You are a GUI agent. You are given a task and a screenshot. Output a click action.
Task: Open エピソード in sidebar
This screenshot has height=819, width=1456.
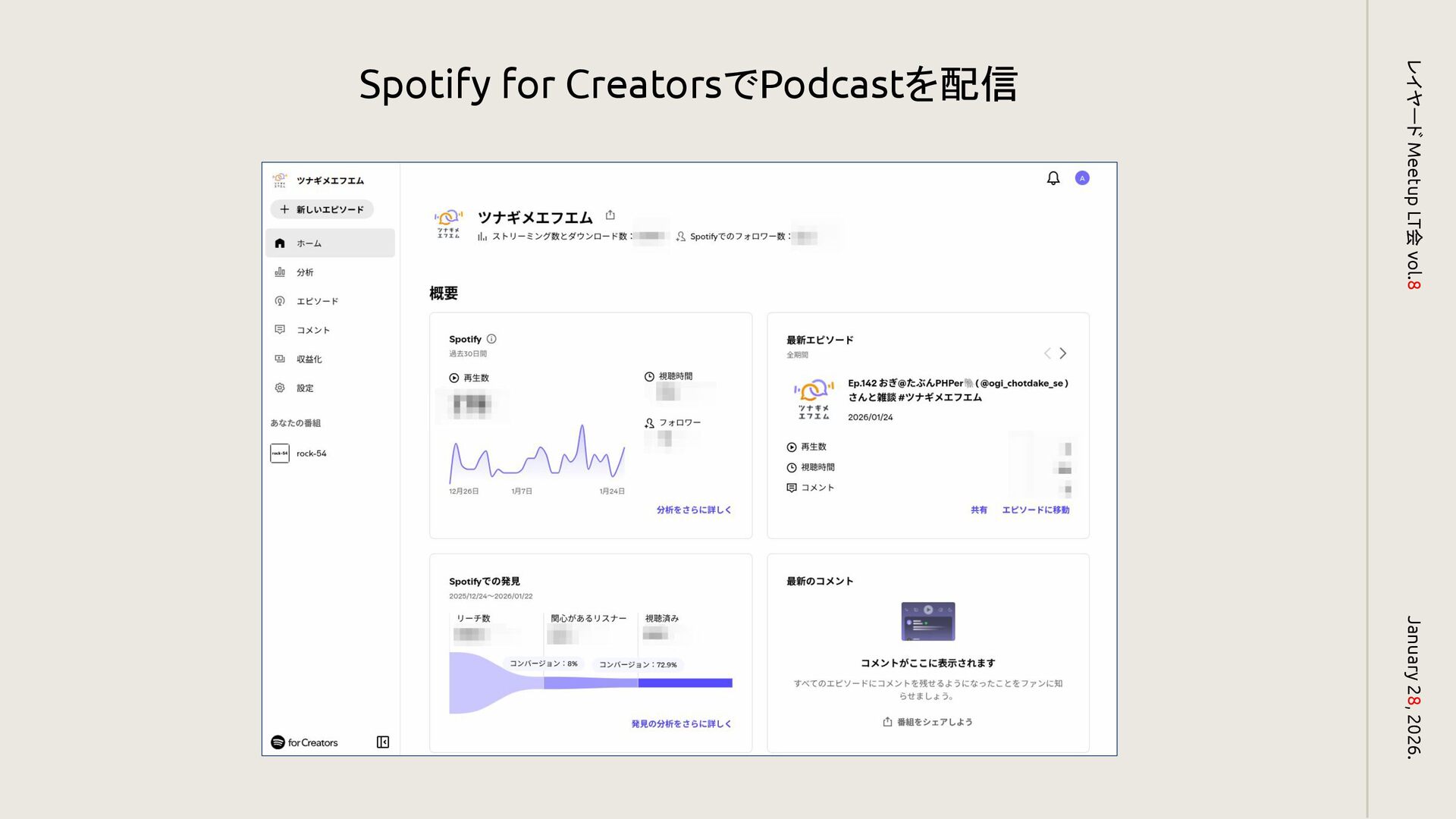(316, 301)
